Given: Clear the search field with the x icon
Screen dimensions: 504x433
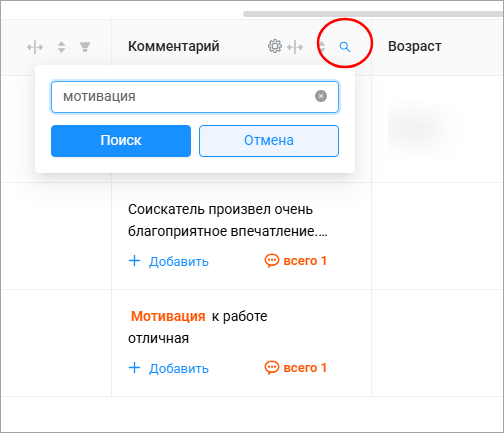Looking at the screenshot, I should (321, 96).
